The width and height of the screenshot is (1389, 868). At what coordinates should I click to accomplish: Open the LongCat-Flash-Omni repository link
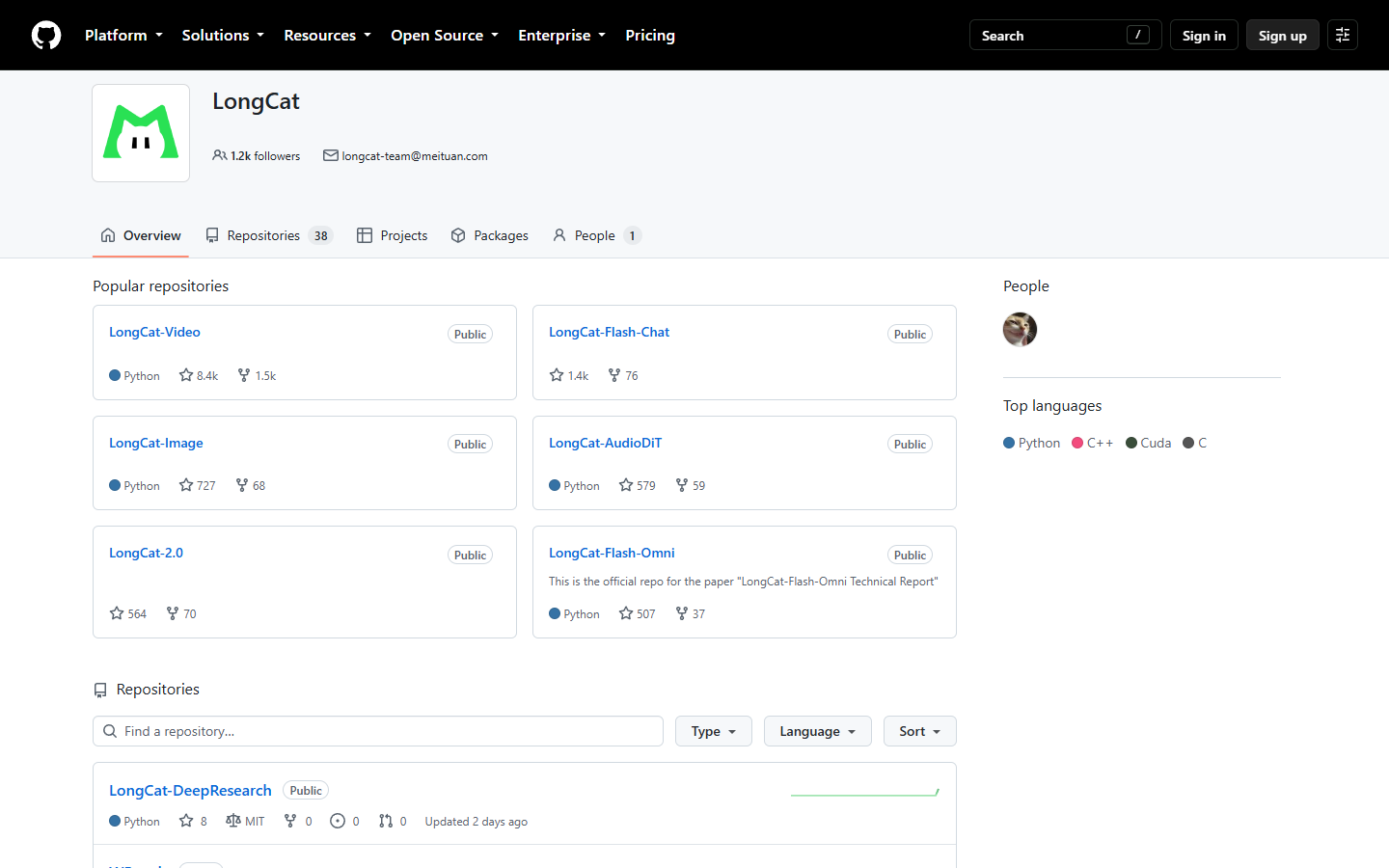612,553
